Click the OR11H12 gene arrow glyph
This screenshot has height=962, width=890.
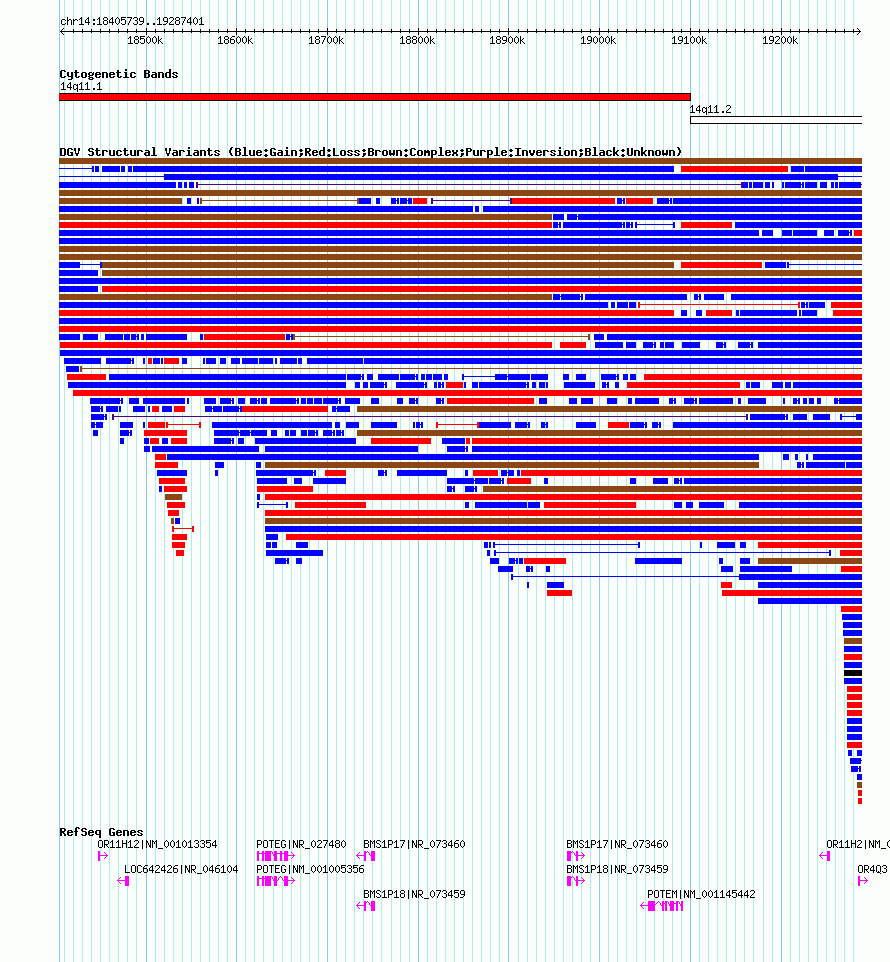click(x=102, y=856)
